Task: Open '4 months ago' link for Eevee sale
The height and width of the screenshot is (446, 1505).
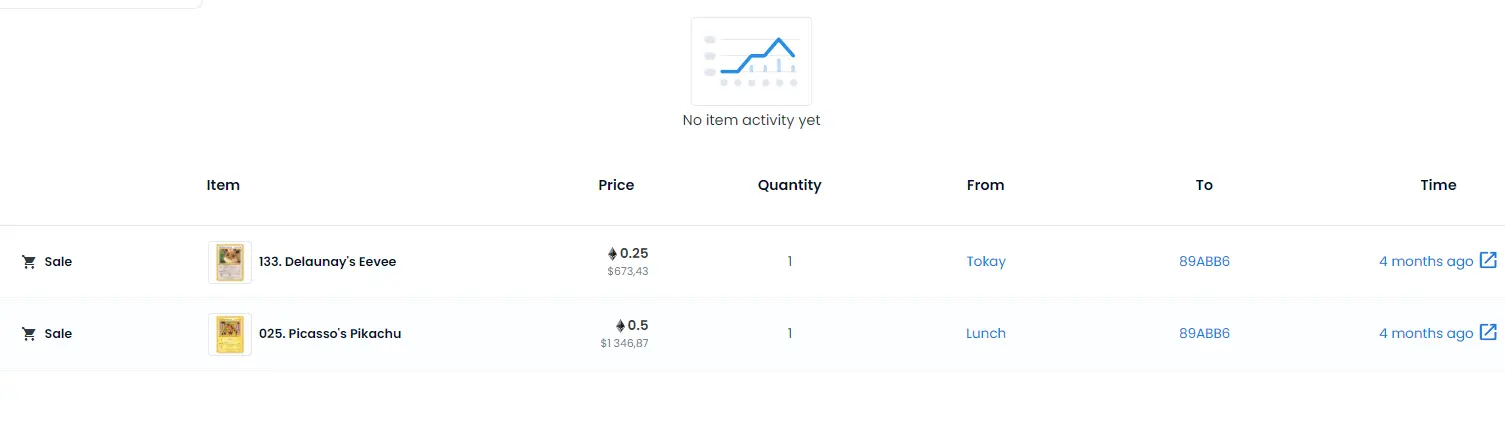Action: tap(1426, 261)
